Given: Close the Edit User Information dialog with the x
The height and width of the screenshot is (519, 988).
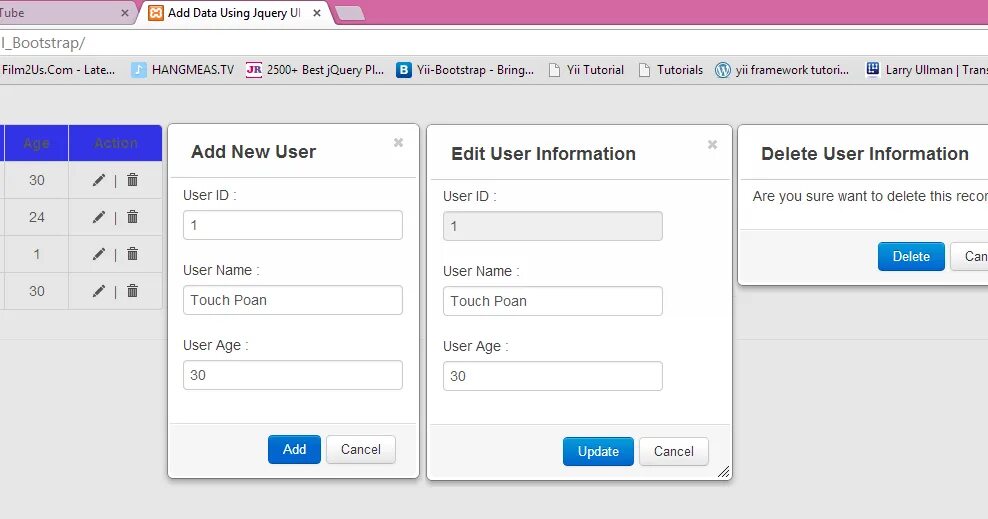Looking at the screenshot, I should (x=712, y=144).
